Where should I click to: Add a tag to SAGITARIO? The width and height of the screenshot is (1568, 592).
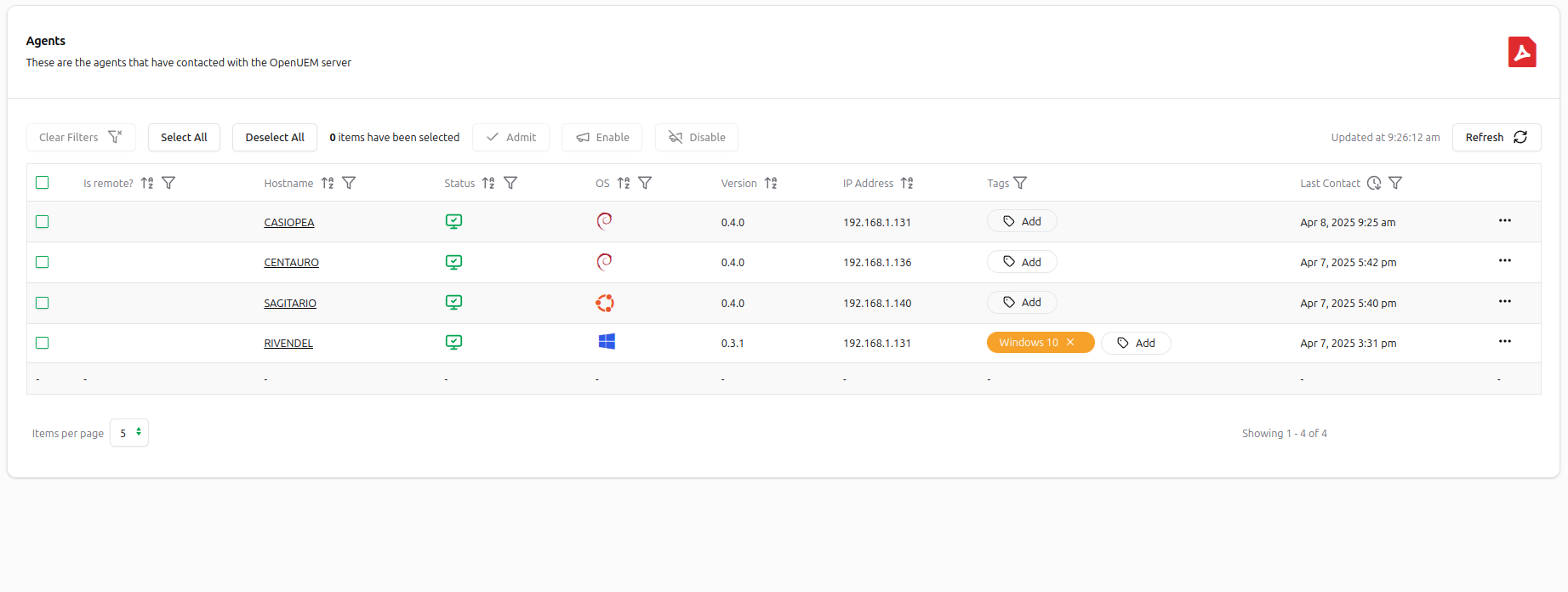1022,303
